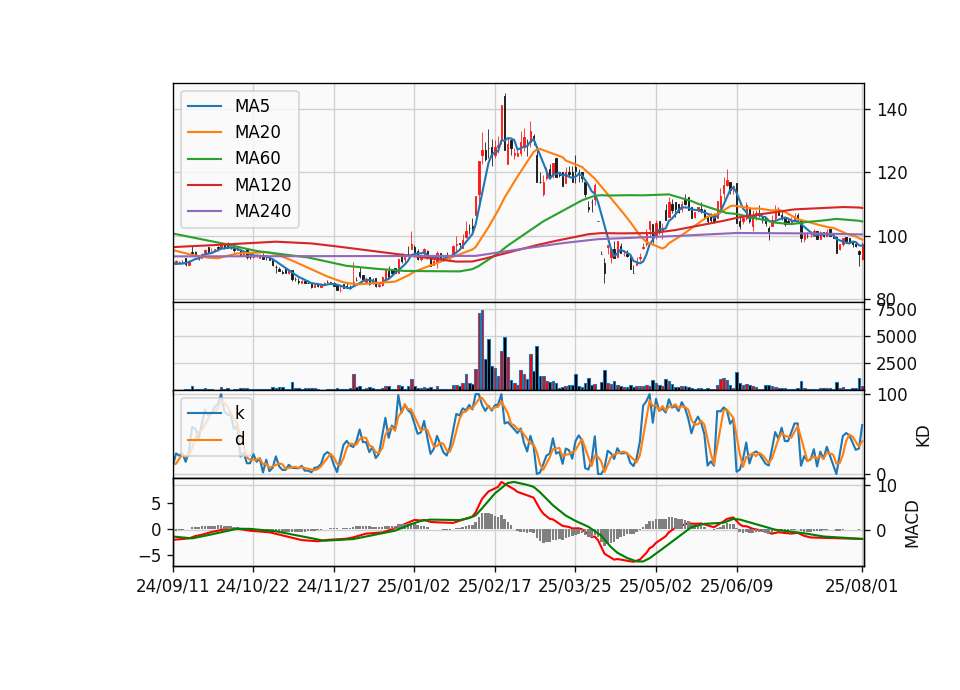Click the MA240 legend label
960x690 pixels.
coord(263,211)
